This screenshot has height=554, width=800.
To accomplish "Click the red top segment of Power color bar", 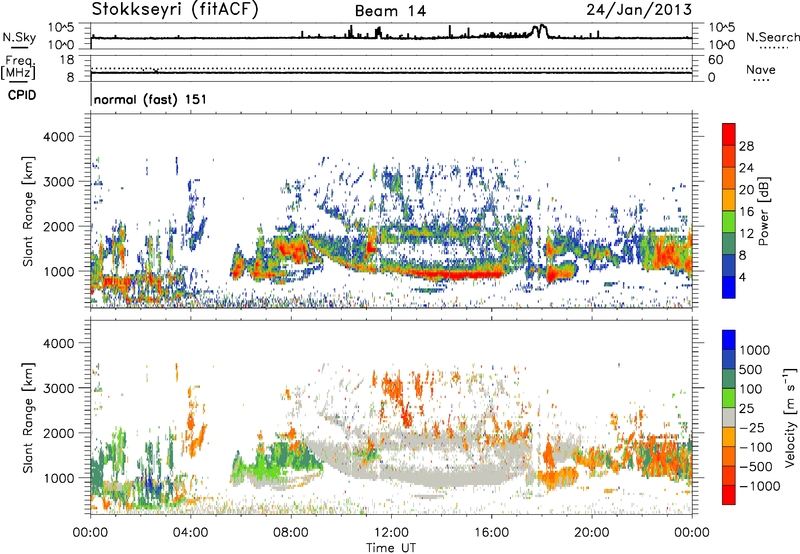I will click(x=729, y=135).
